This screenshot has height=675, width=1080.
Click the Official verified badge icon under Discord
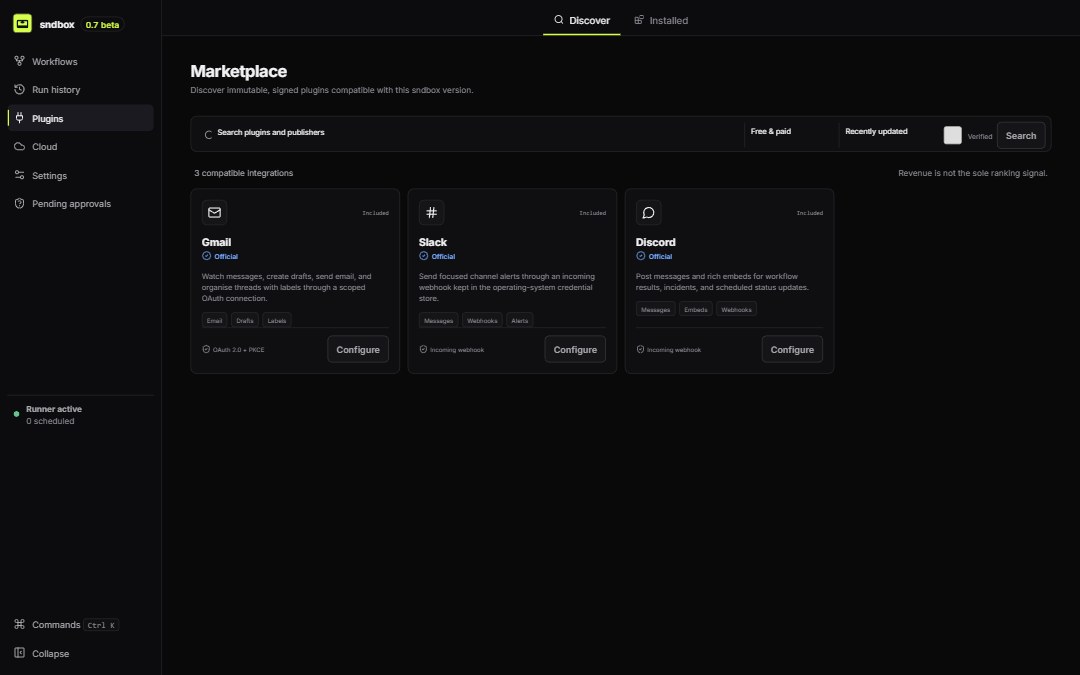641,256
